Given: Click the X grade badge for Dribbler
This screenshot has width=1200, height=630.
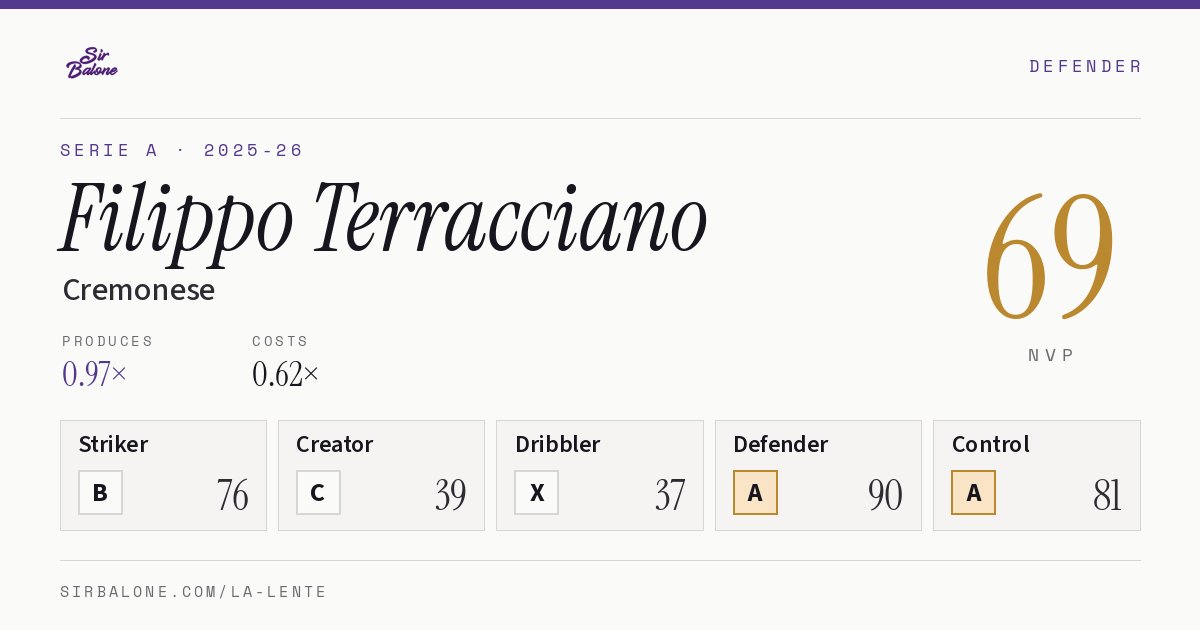Looking at the screenshot, I should [x=537, y=492].
